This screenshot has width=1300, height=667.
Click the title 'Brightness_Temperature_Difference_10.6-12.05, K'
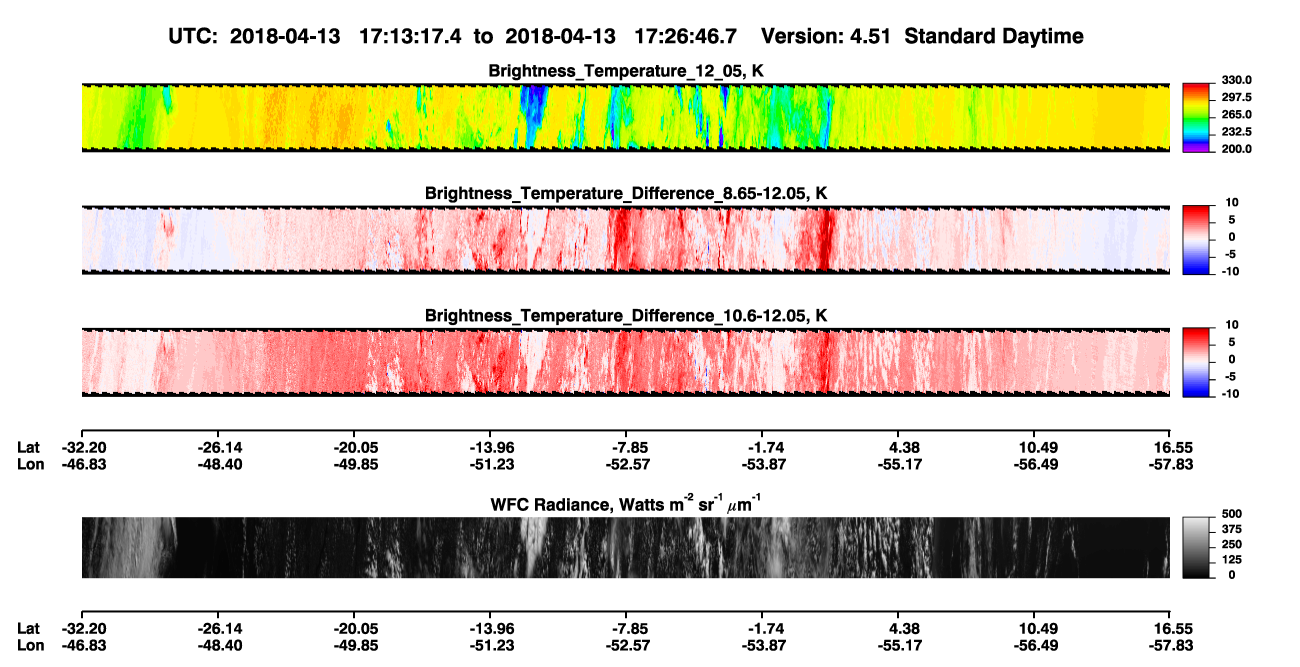(626, 316)
